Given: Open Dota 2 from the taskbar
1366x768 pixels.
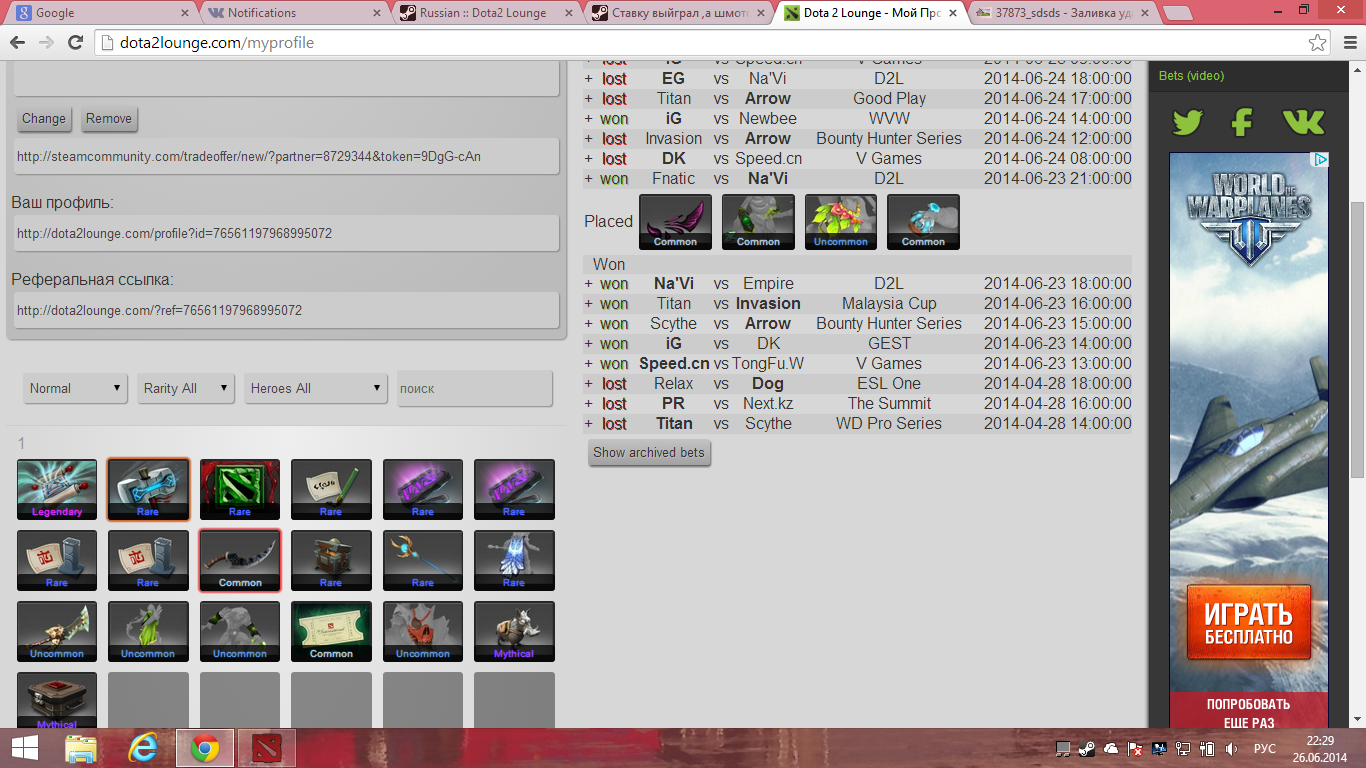Looking at the screenshot, I should tap(267, 748).
